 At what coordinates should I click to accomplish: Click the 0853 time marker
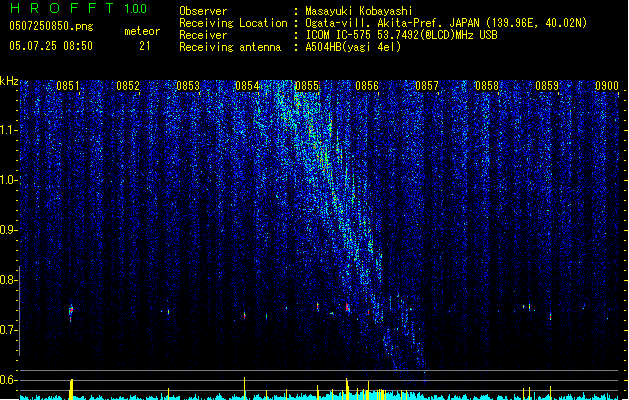(188, 86)
